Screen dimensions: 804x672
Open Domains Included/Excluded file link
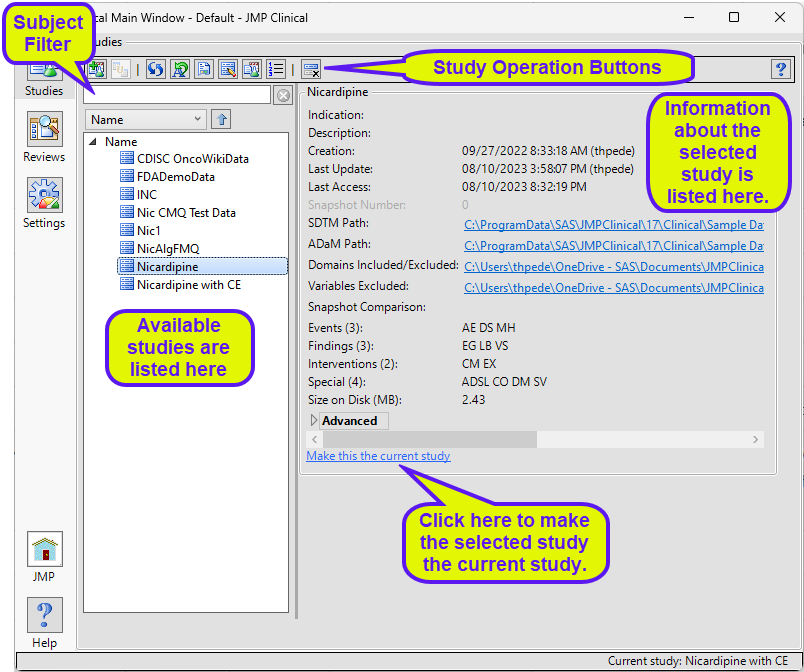click(x=614, y=267)
